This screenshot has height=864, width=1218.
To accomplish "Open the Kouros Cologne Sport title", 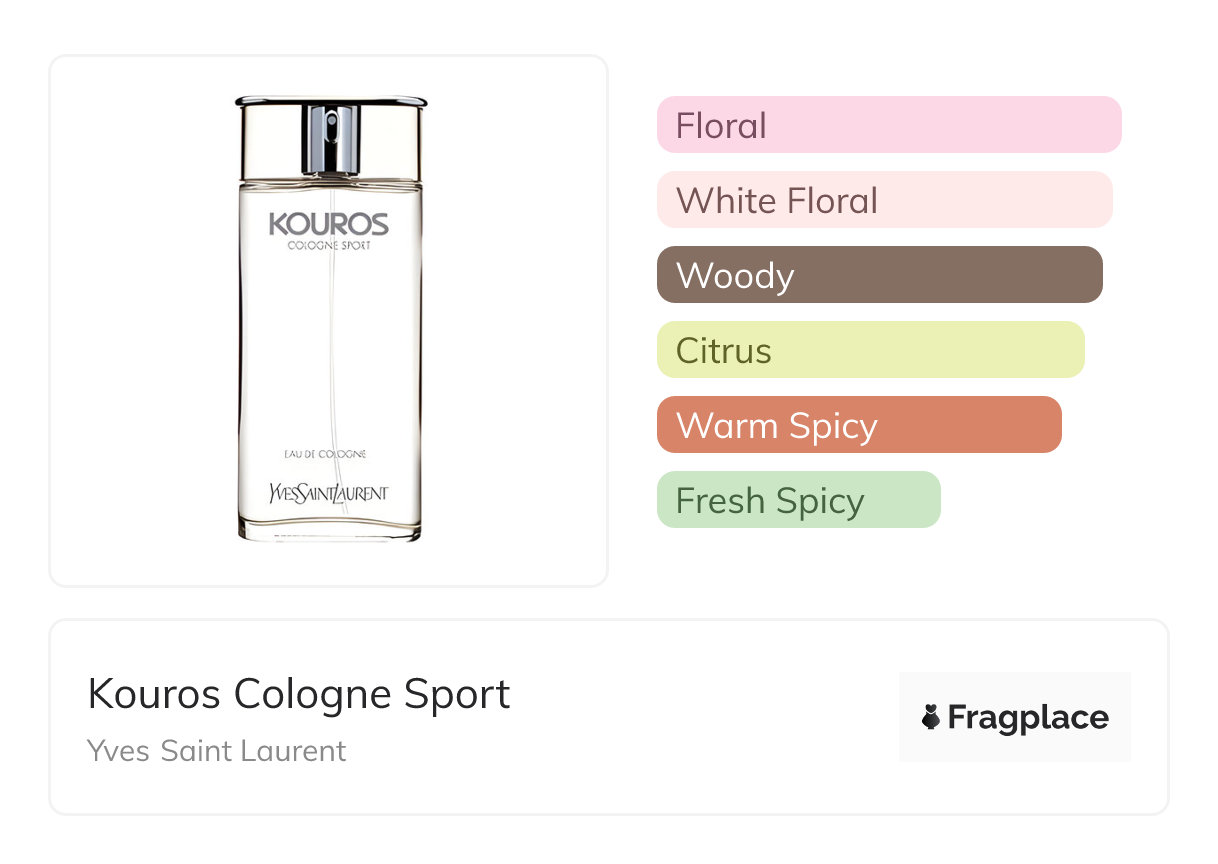I will point(299,694).
